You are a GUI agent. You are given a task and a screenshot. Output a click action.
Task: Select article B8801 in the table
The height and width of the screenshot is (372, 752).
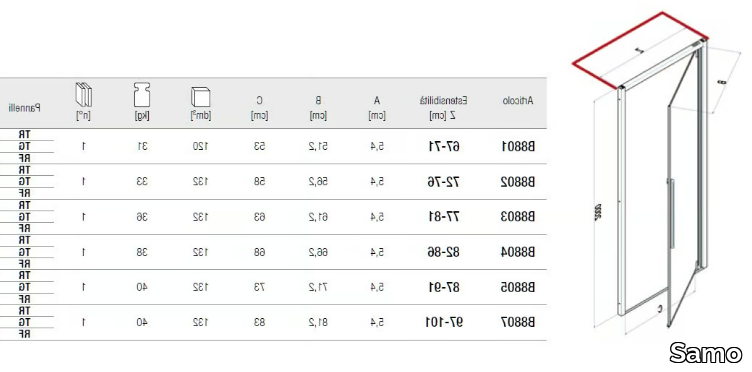tap(518, 146)
